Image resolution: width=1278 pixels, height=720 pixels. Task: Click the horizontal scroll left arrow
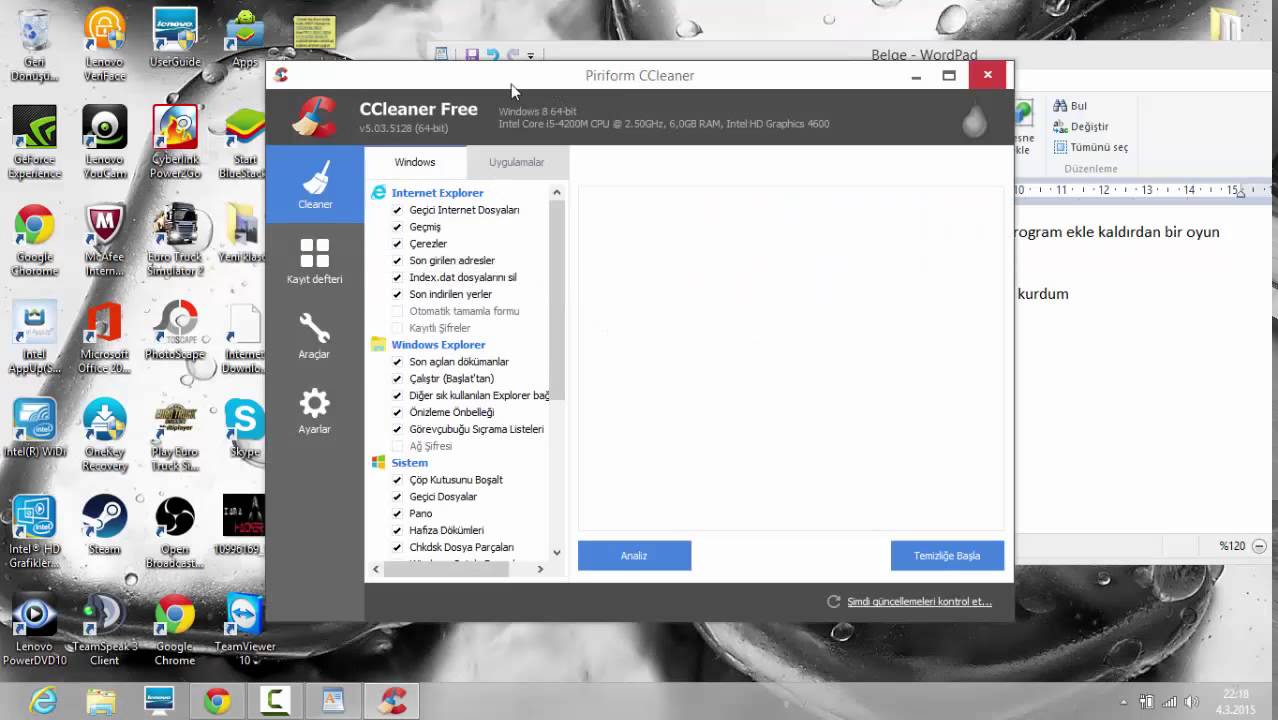pyautogui.click(x=377, y=569)
